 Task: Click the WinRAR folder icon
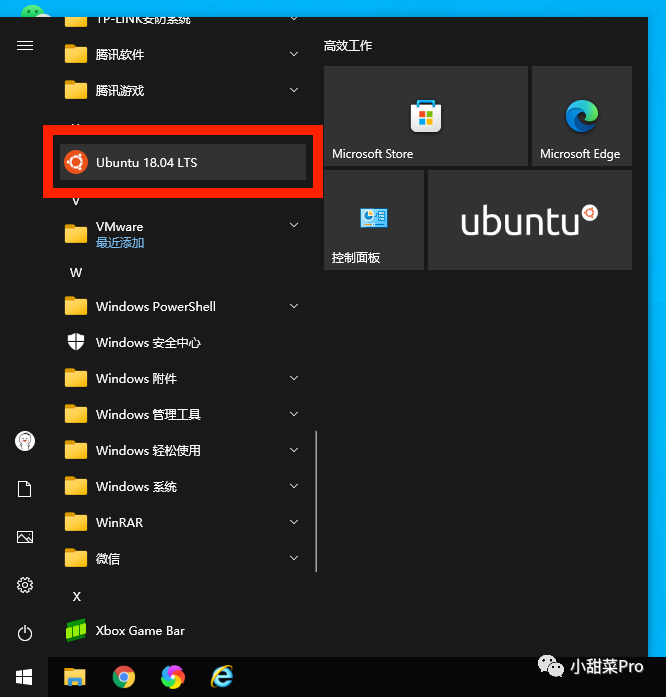pos(76,522)
